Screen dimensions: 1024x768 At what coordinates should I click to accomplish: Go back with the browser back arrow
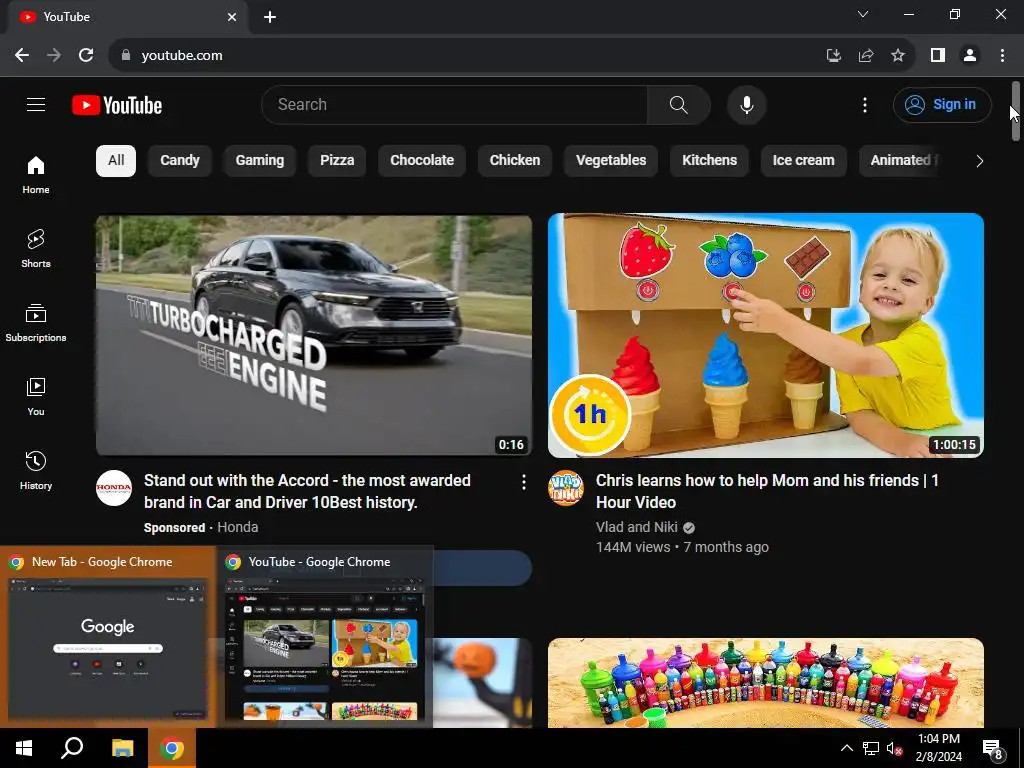(x=22, y=56)
